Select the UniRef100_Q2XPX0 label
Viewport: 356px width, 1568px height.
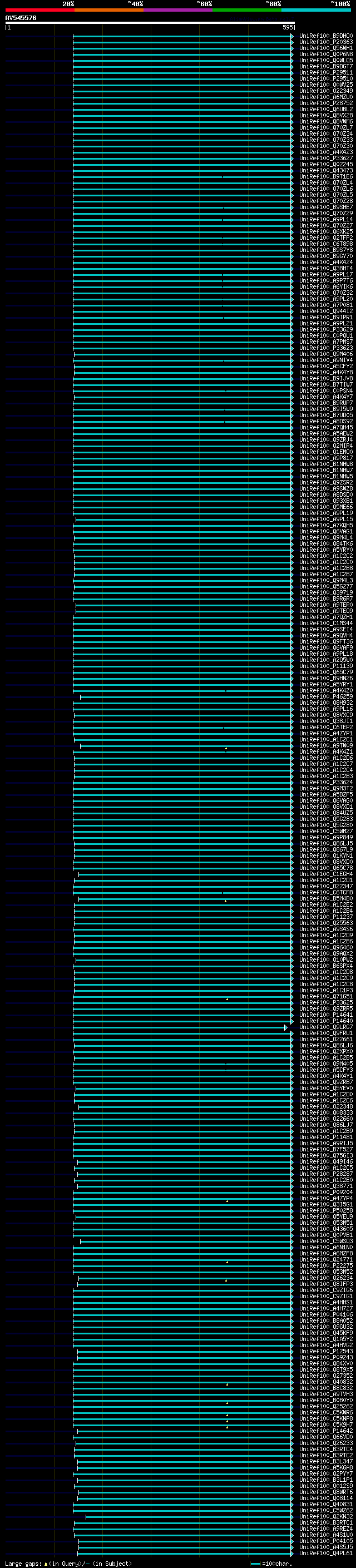point(326,1051)
